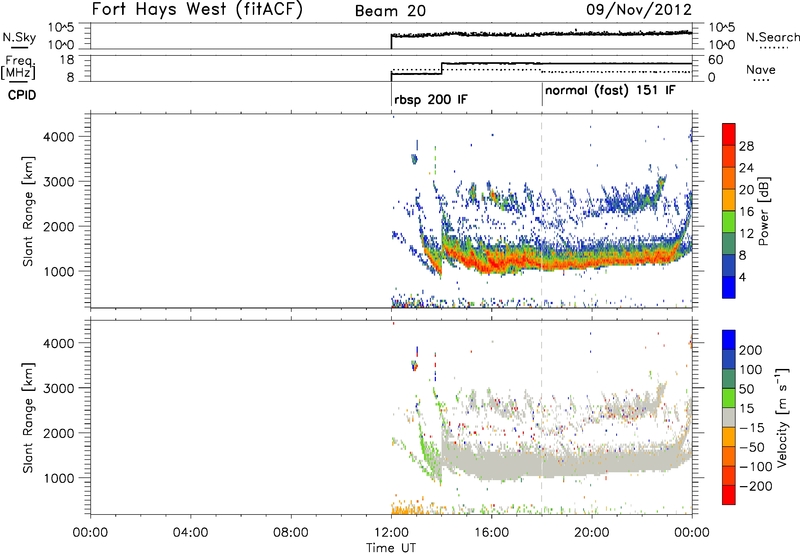The height and width of the screenshot is (554, 800).
Task: Click the 'N.Sky' legend label
Action: tap(19, 37)
